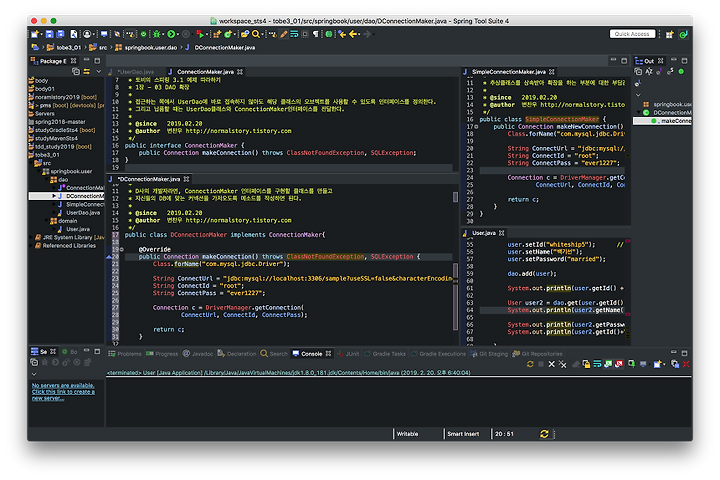The height and width of the screenshot is (480, 720).
Task: Click the Outline panel's first toolbar icon
Action: point(638,71)
